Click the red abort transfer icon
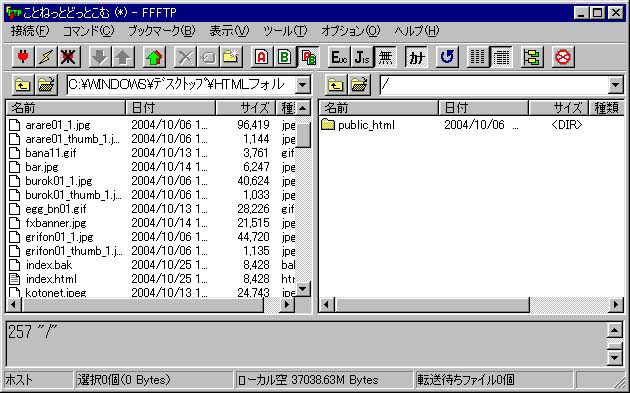The width and height of the screenshot is (630, 393). tap(563, 57)
